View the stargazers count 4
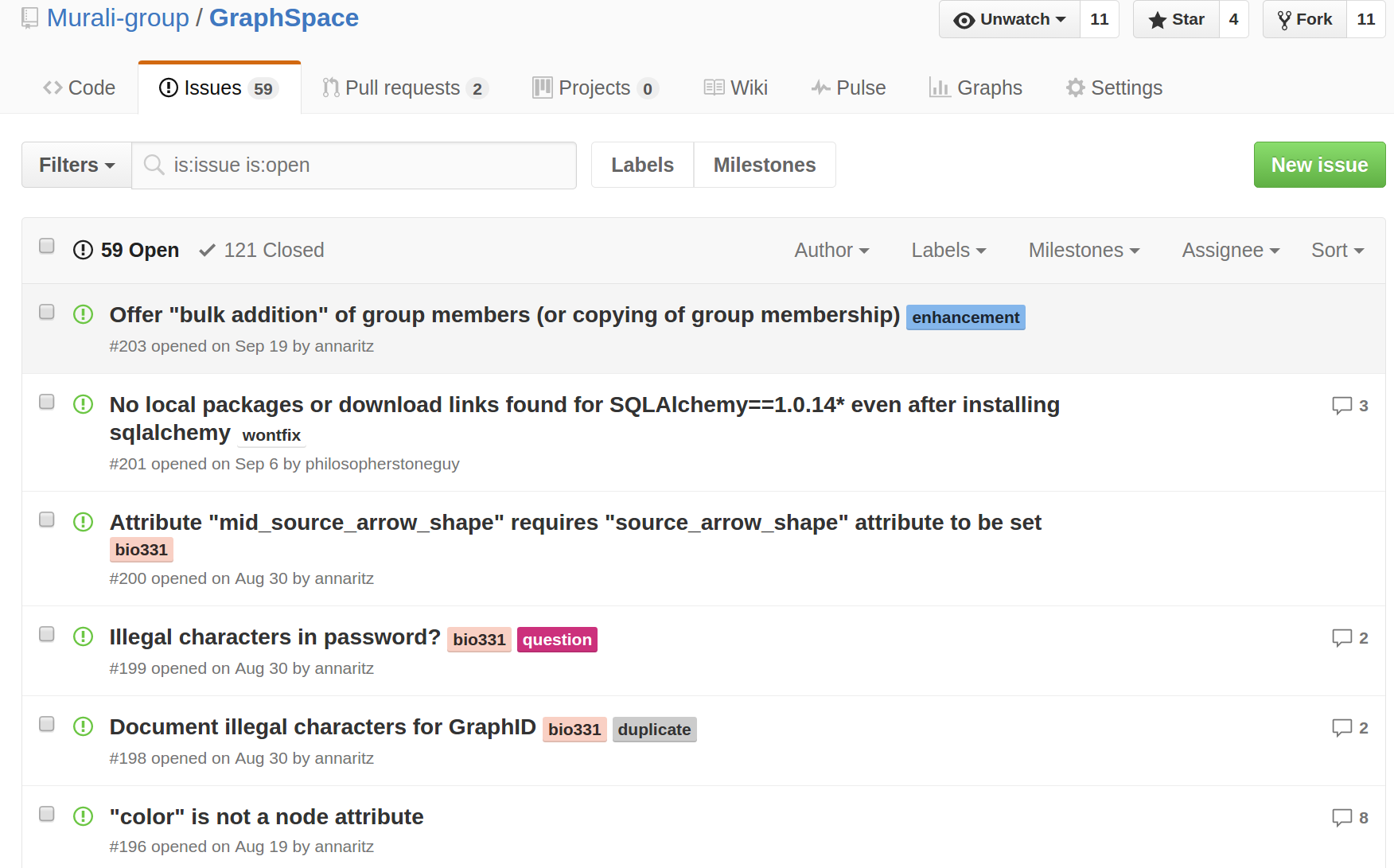 point(1233,19)
